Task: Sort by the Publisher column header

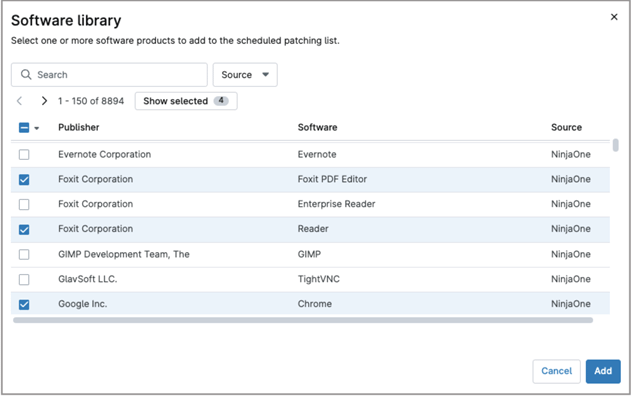Action: click(78, 127)
